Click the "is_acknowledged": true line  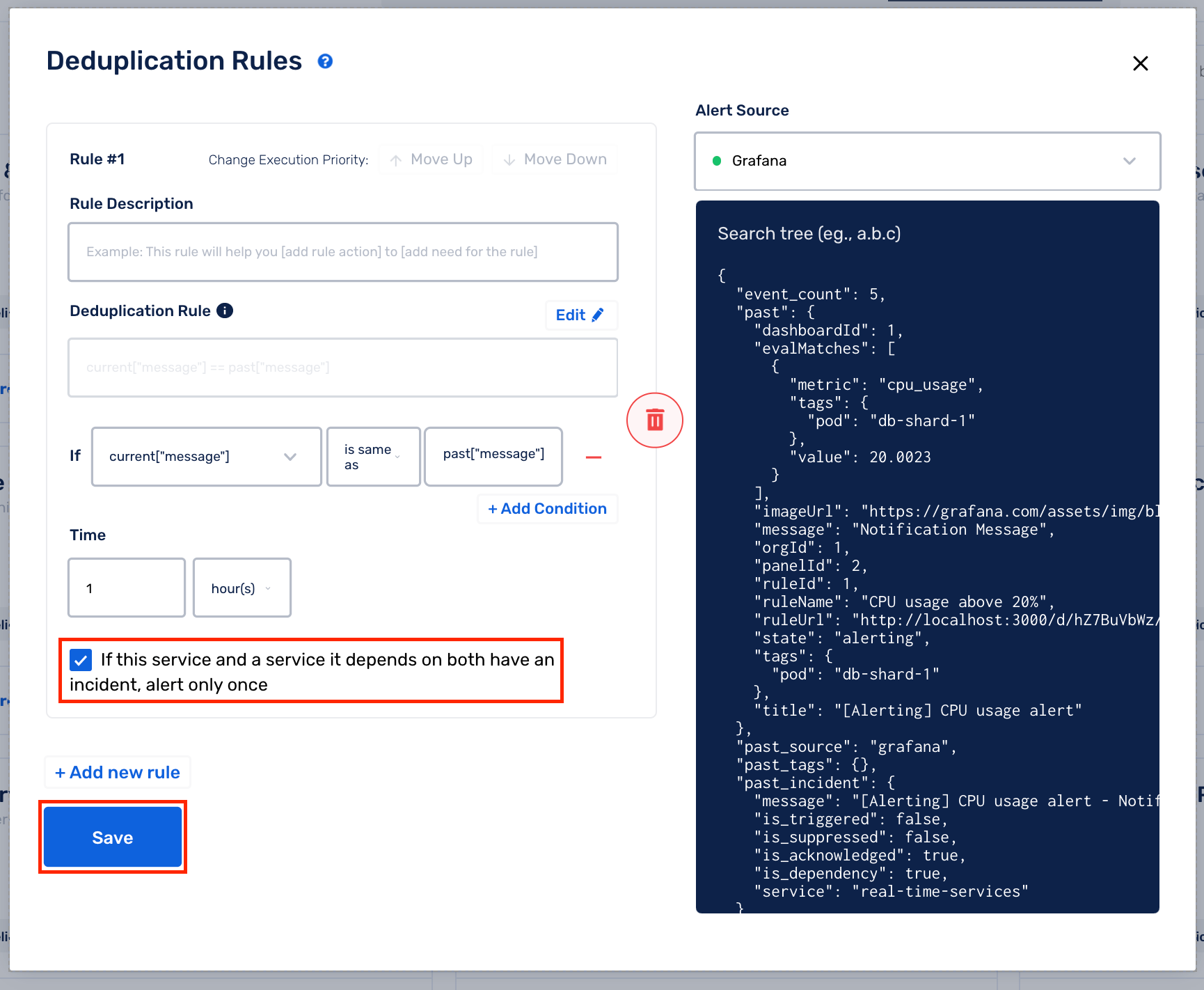click(x=860, y=856)
